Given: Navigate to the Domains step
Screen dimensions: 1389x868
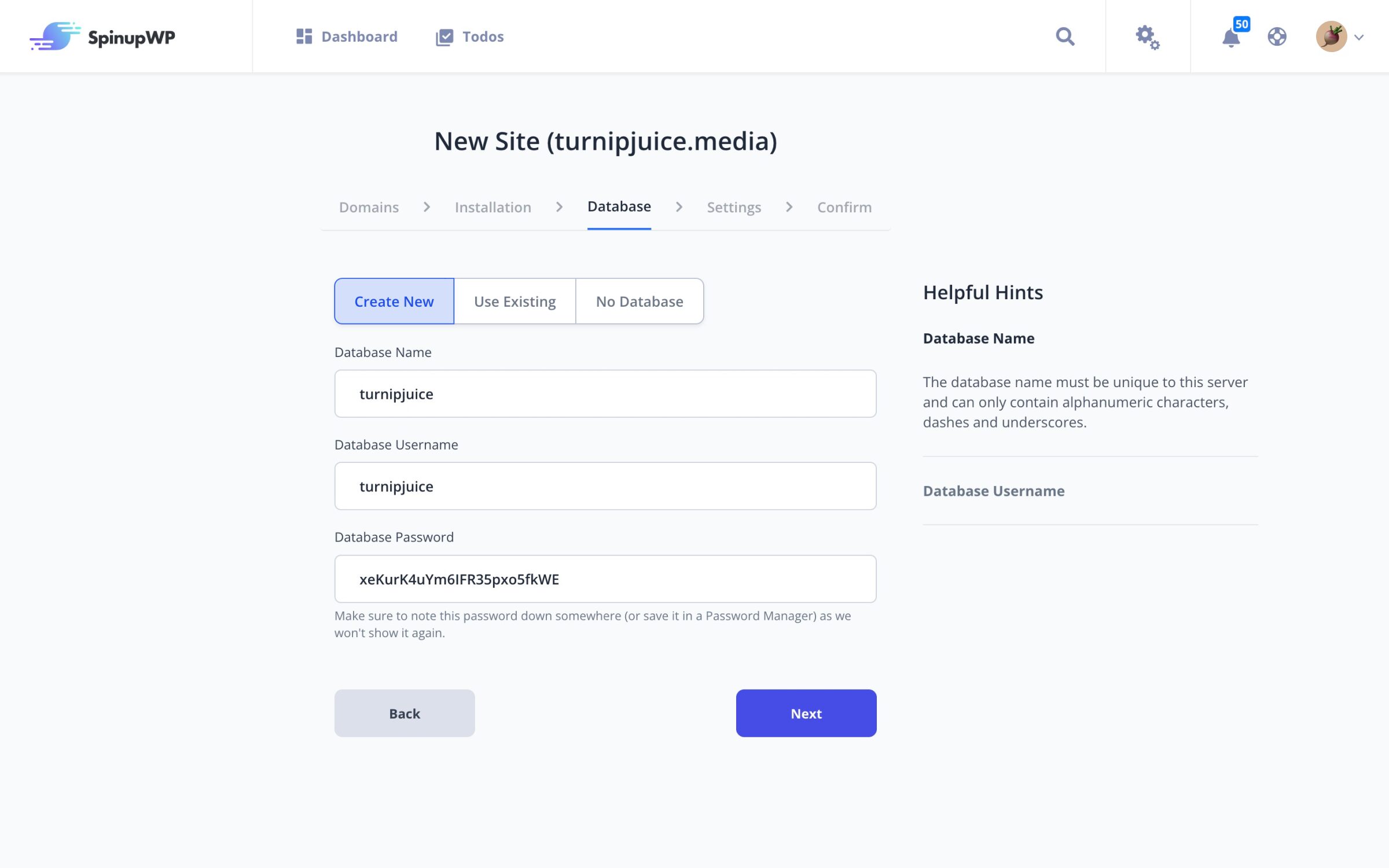Looking at the screenshot, I should [369, 207].
